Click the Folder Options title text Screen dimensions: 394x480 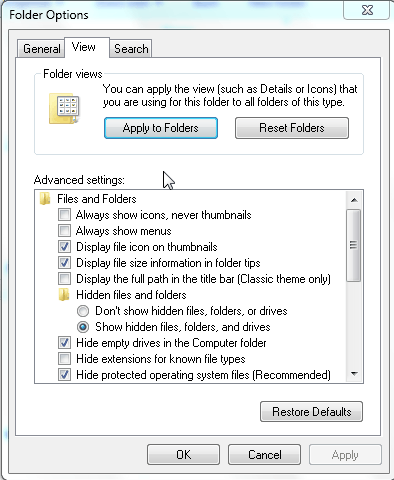(49, 15)
